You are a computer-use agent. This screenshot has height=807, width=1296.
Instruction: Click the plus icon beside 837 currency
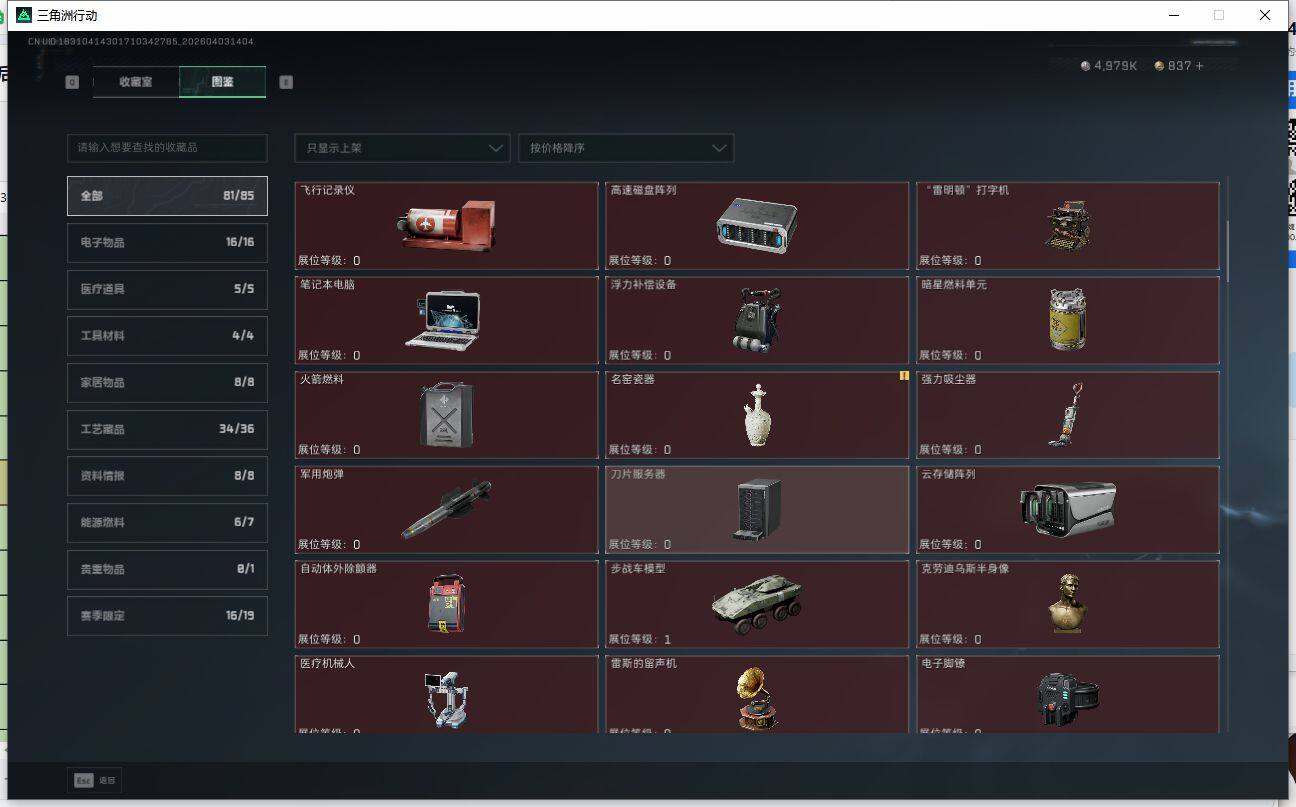tap(1200, 66)
